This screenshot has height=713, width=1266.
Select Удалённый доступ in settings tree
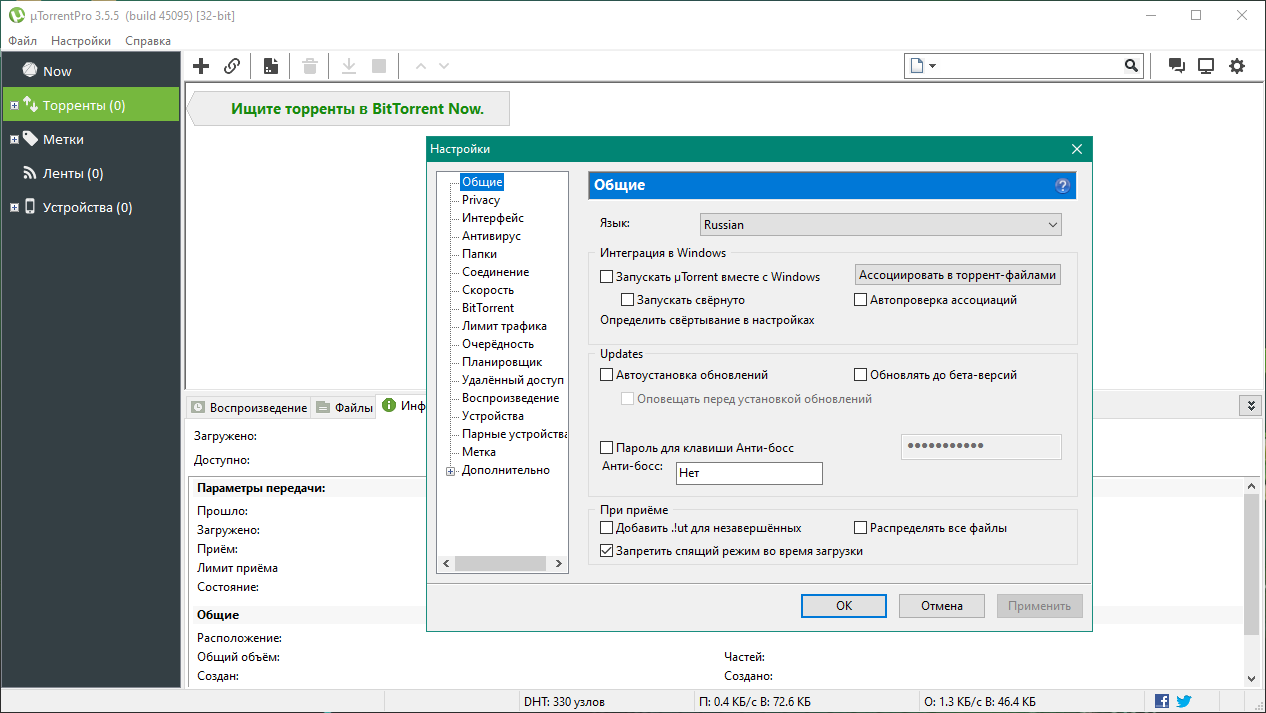(514, 380)
